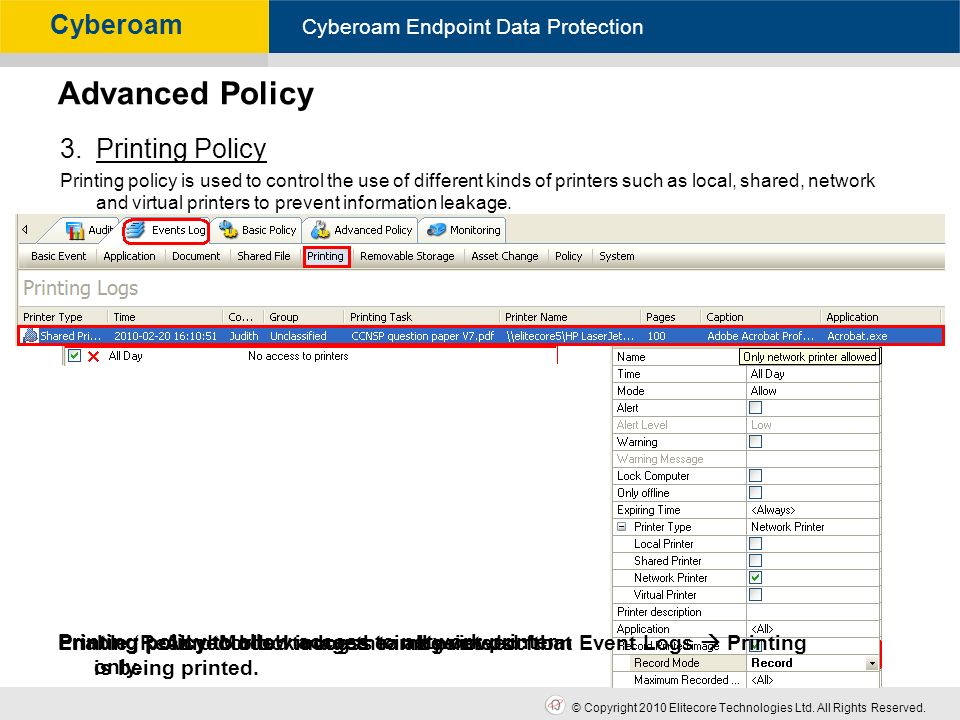Viewport: 960px width, 720px height.
Task: Select the Asset Change sub-tab
Action: pyautogui.click(x=504, y=257)
